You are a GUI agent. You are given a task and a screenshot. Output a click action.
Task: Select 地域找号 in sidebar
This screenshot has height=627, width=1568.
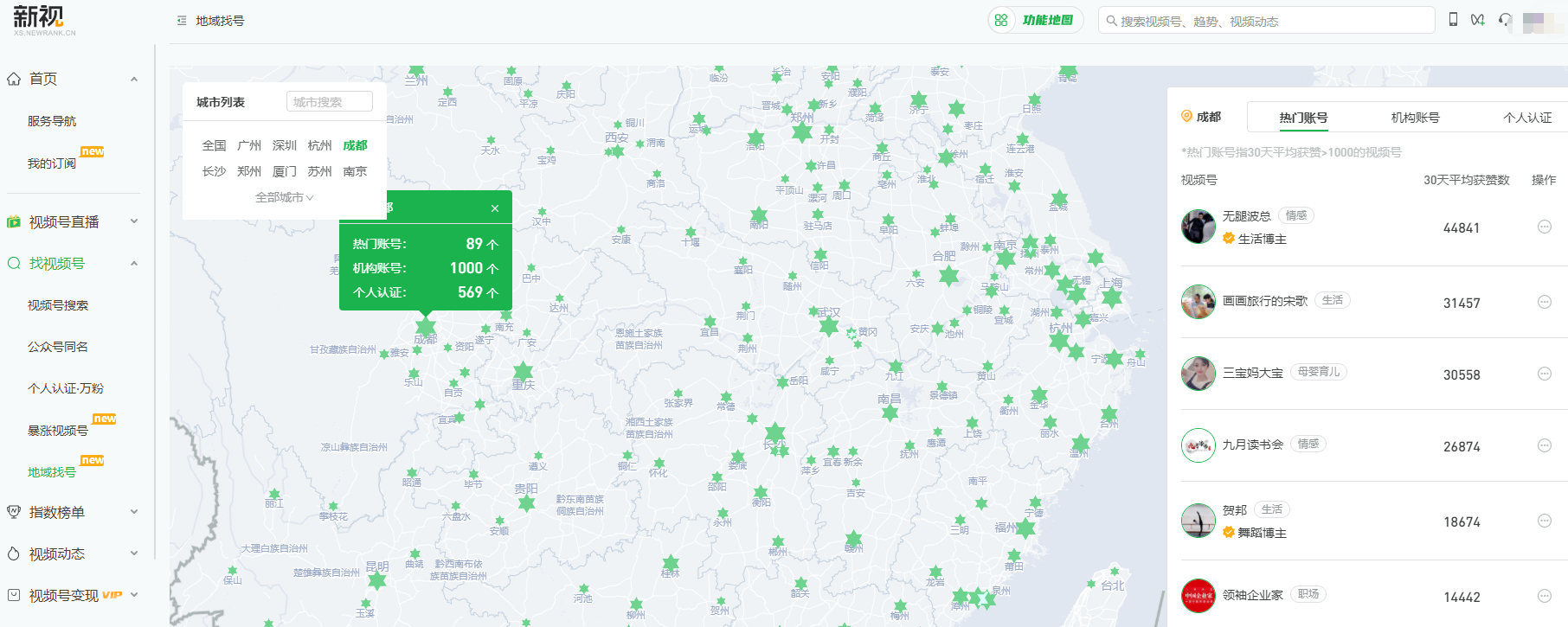pyautogui.click(x=52, y=472)
